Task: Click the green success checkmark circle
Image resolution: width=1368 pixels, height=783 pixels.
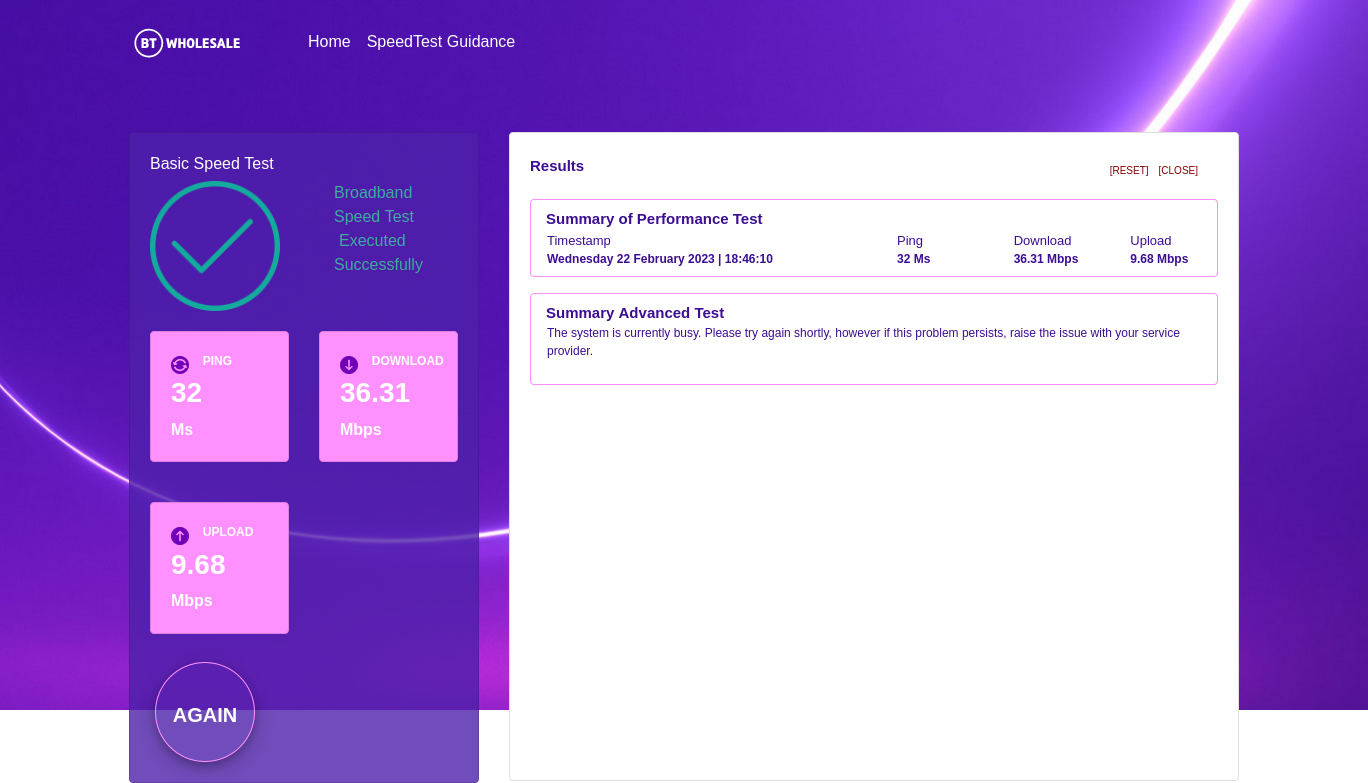Action: 215,245
